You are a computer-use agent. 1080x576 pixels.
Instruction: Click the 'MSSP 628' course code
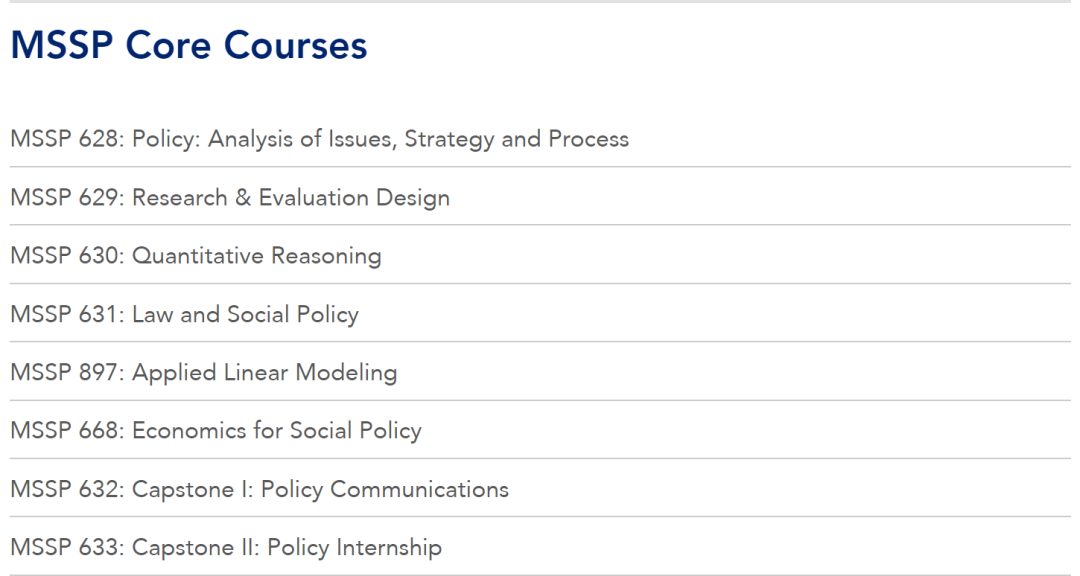coord(66,139)
